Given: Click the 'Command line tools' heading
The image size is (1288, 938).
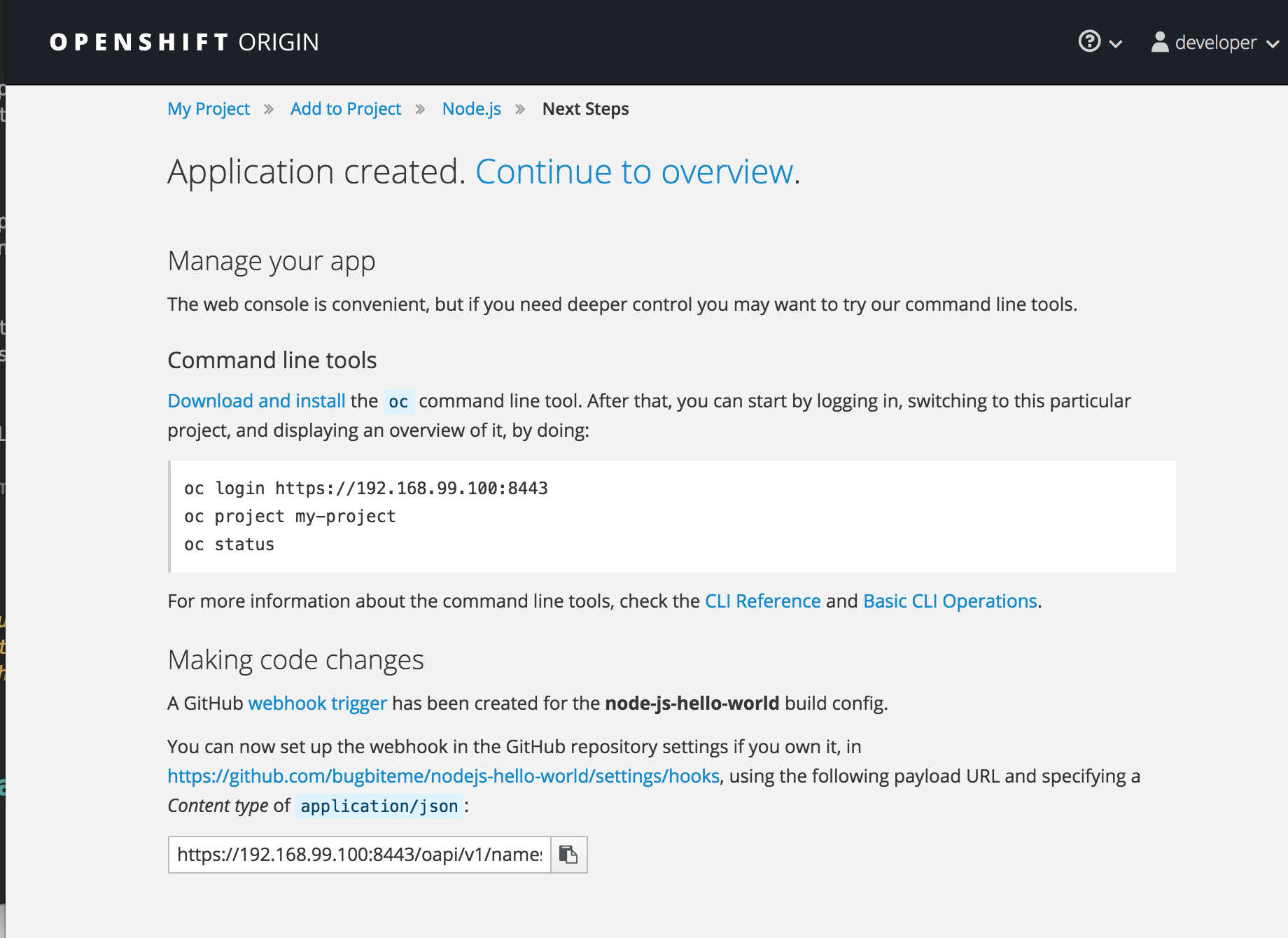Looking at the screenshot, I should click(272, 360).
